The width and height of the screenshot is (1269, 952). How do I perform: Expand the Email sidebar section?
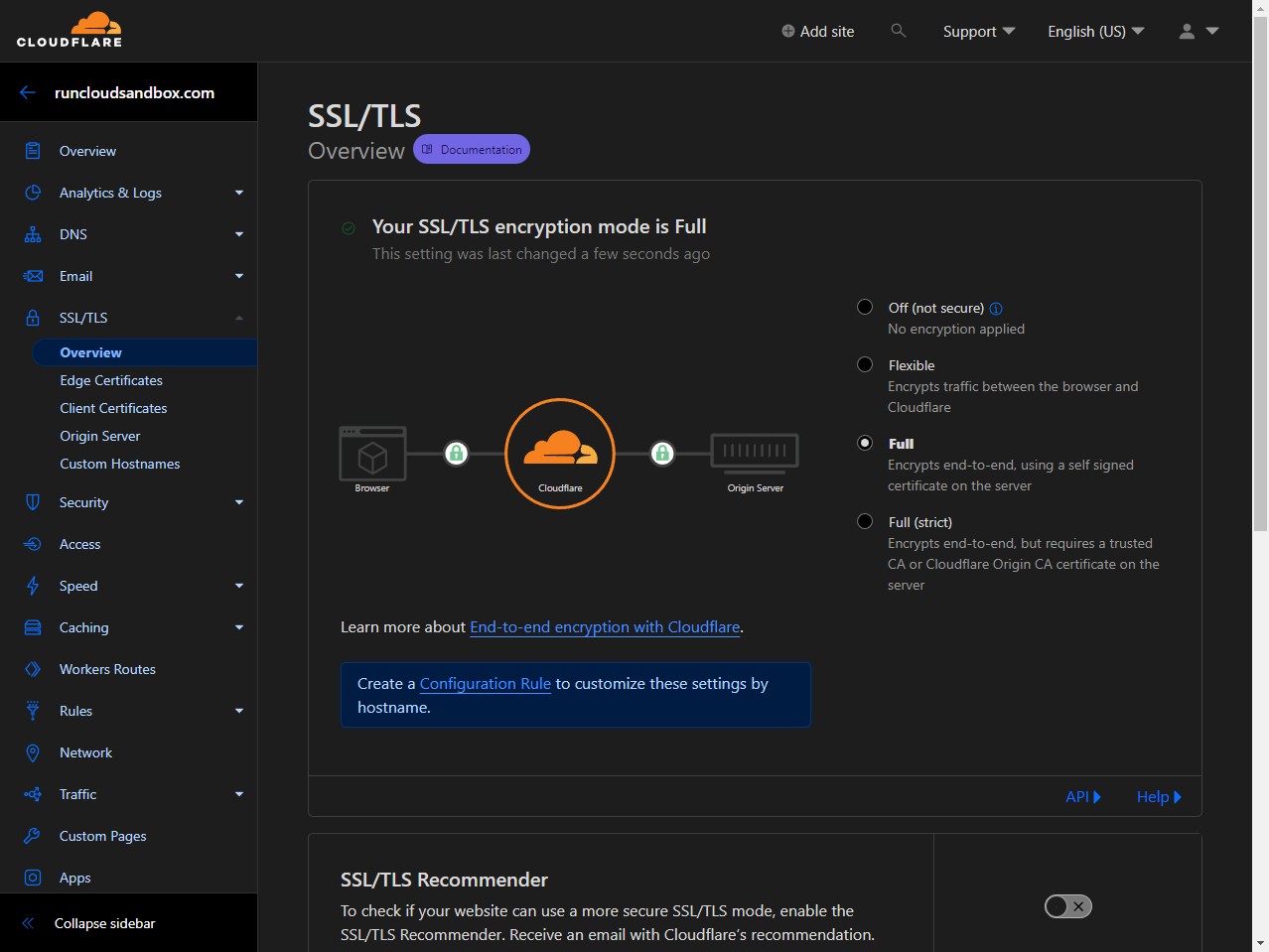[239, 276]
